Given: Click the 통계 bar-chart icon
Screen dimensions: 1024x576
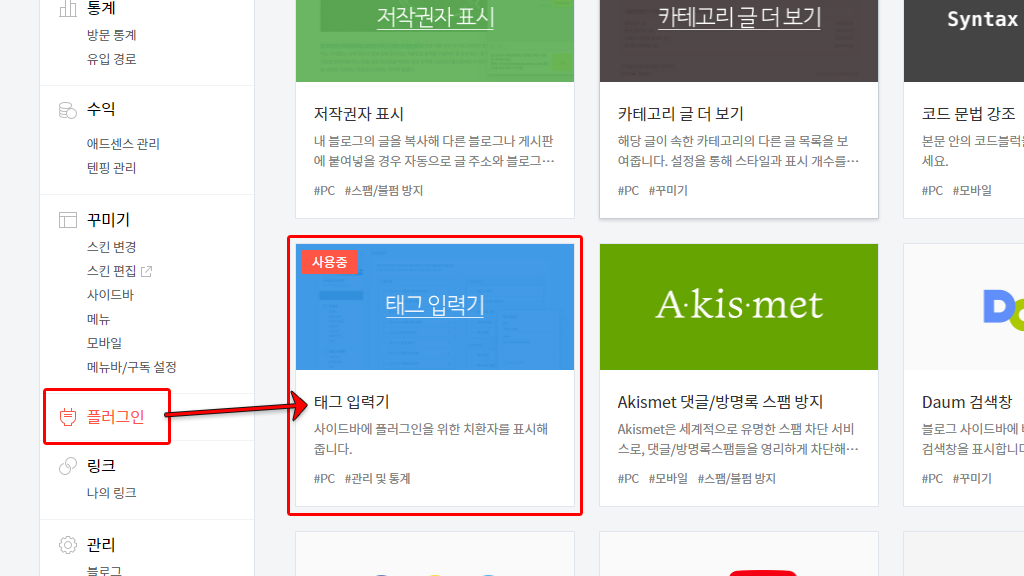Looking at the screenshot, I should tap(67, 7).
